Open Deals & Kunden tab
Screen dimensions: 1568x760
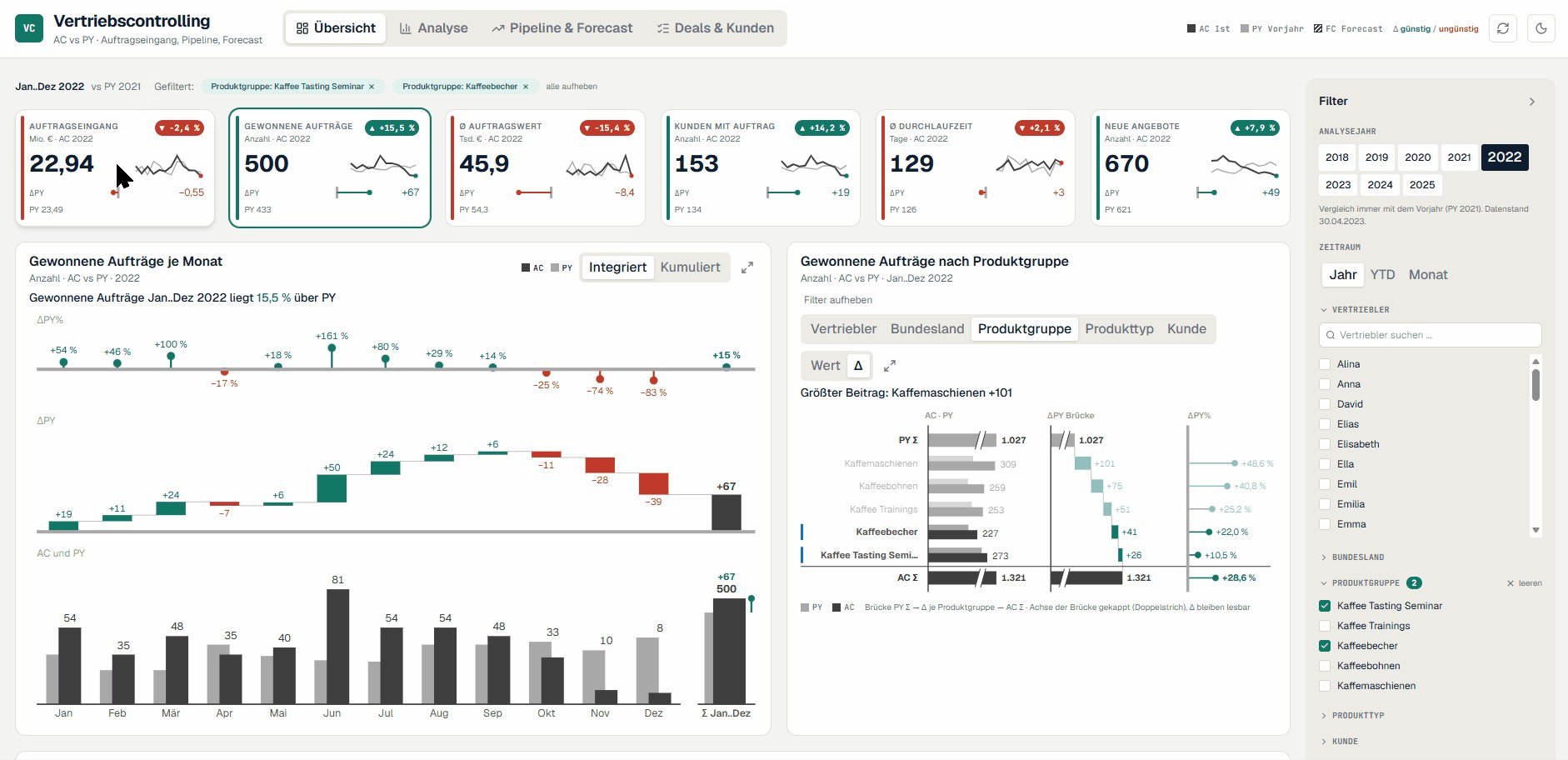tap(716, 28)
